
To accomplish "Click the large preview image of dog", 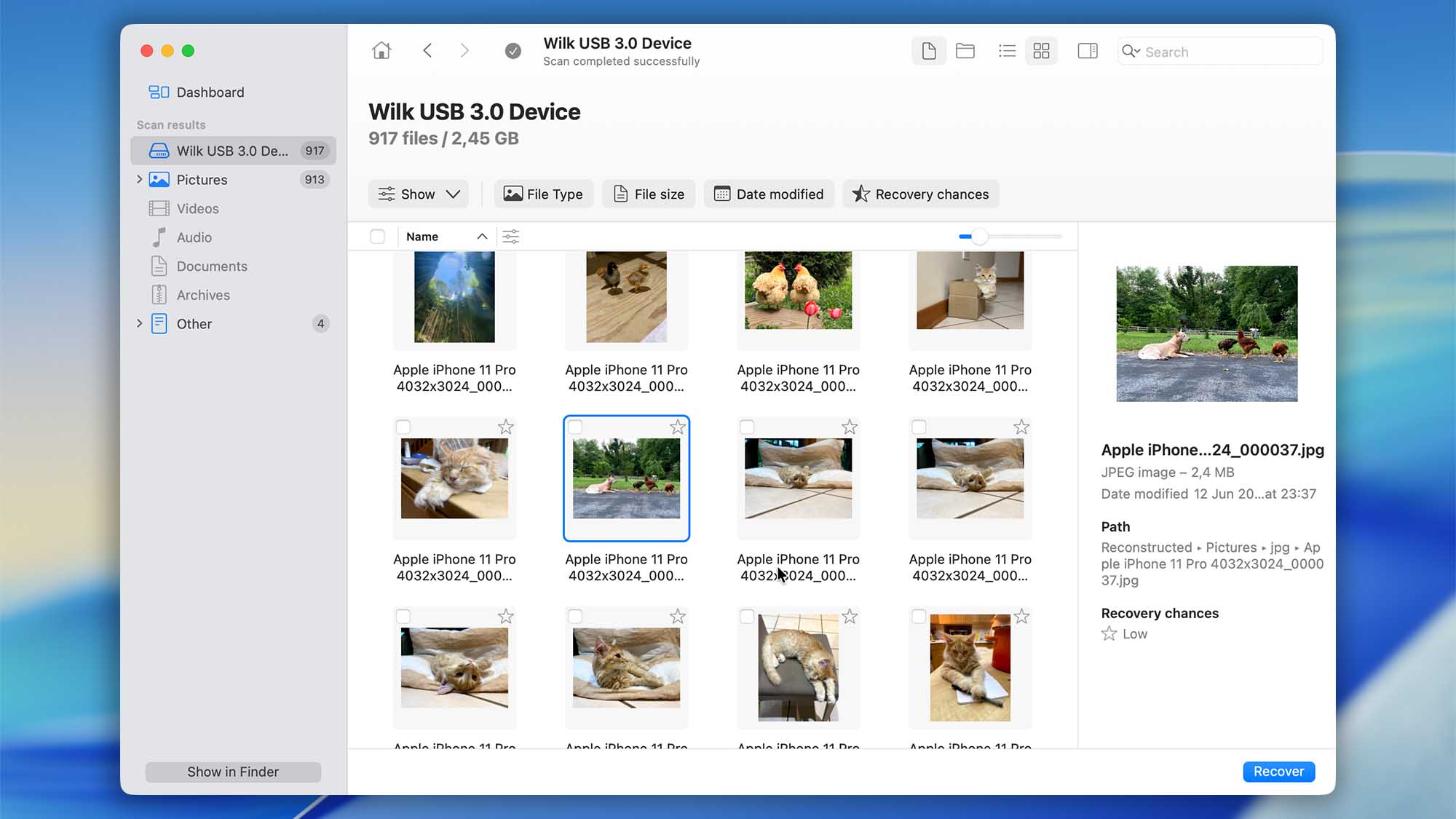I will click(x=1207, y=333).
